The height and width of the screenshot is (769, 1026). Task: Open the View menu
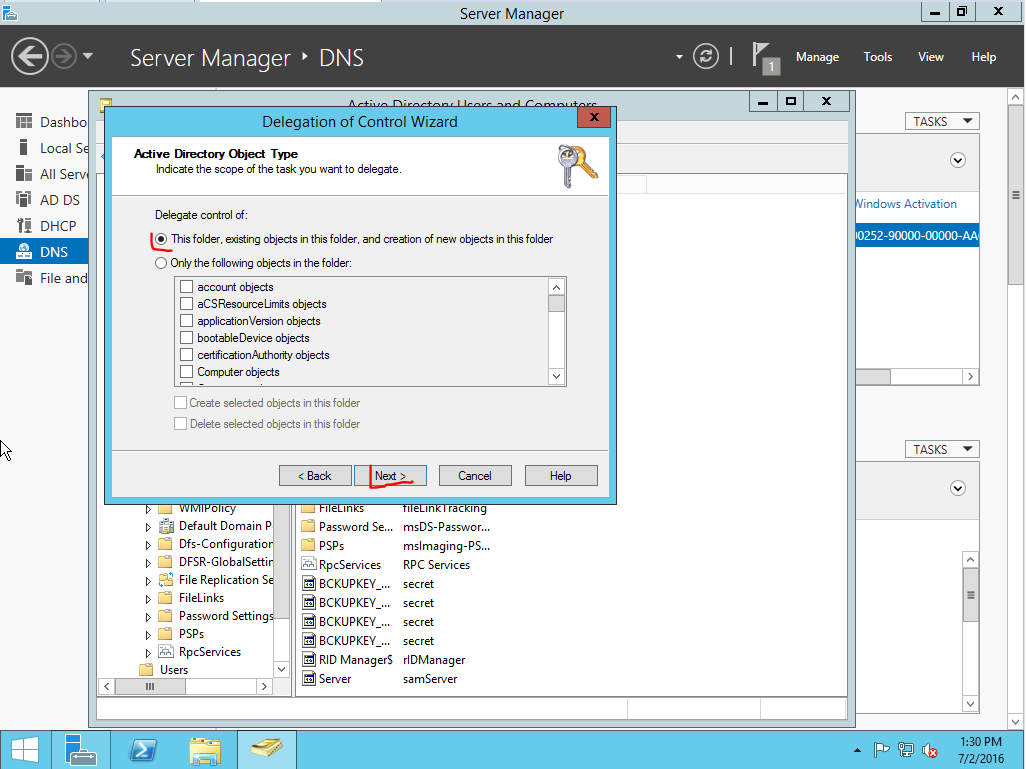click(x=930, y=57)
